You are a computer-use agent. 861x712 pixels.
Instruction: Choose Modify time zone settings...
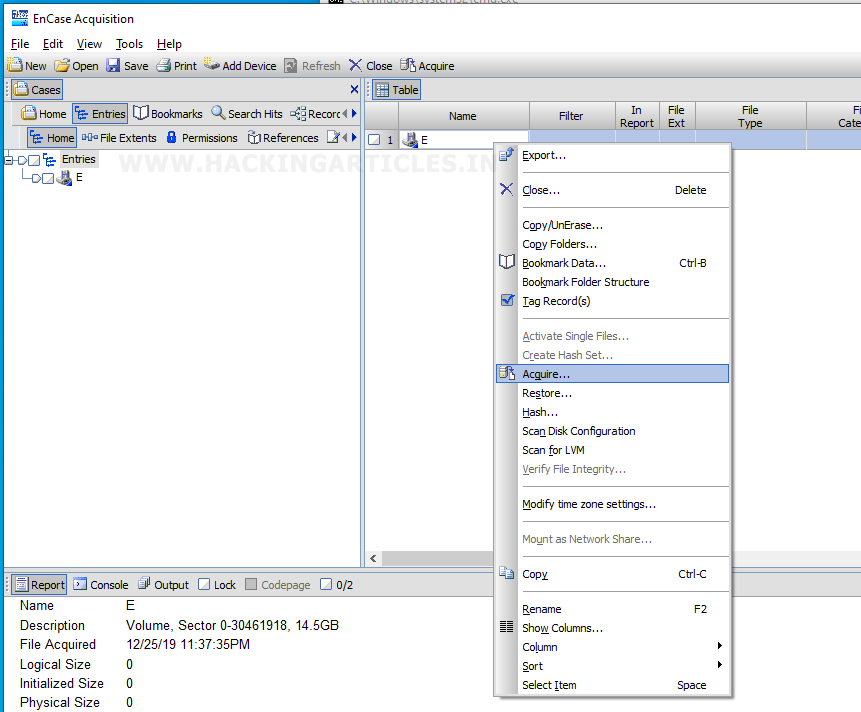(612, 504)
